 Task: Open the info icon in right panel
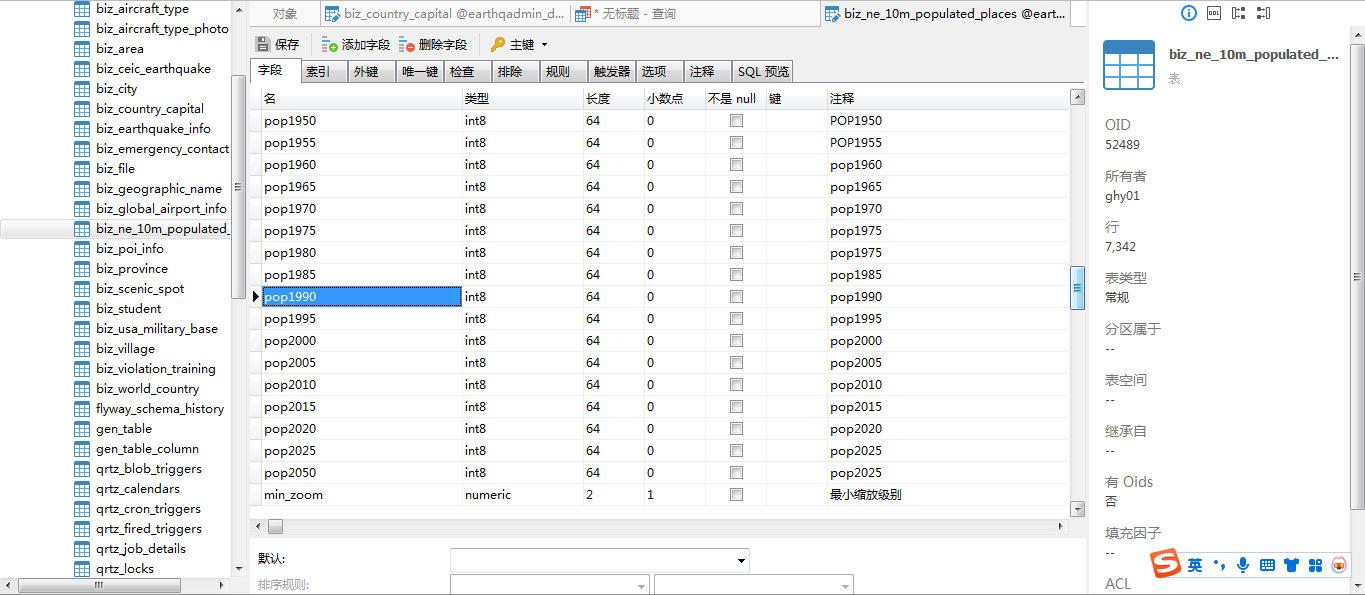click(1188, 13)
